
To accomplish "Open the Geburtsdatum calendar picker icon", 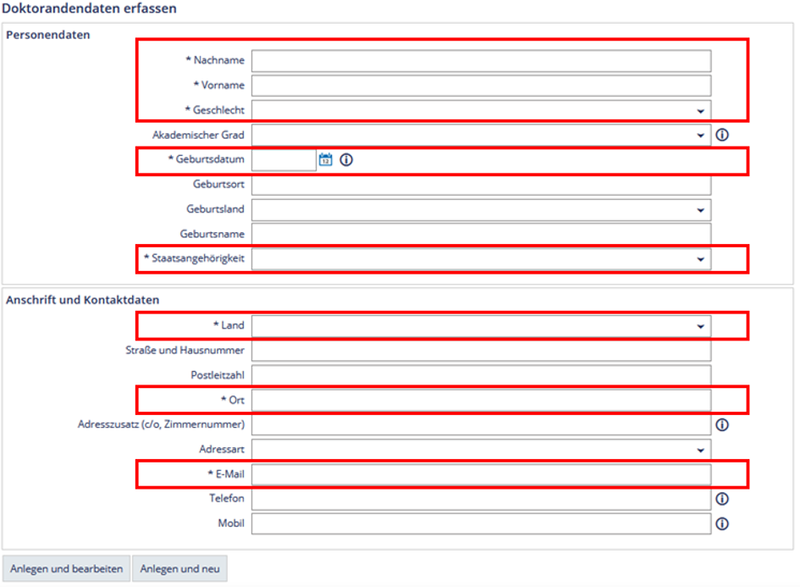I will tap(325, 160).
